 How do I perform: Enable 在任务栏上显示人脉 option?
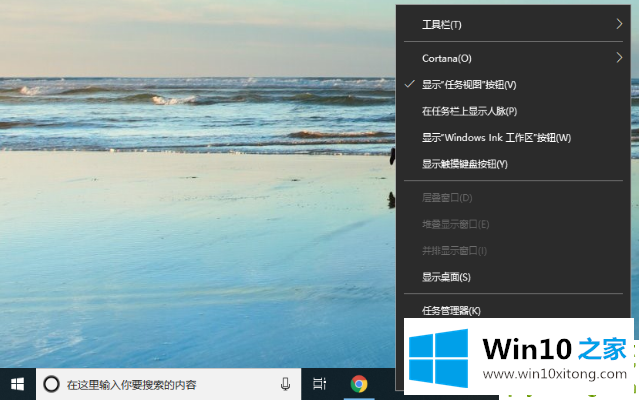[469, 111]
